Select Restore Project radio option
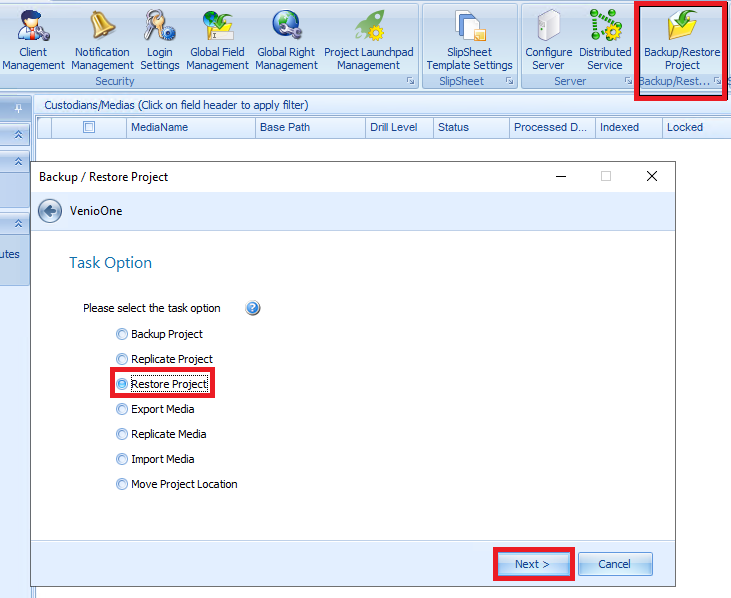 pyautogui.click(x=162, y=384)
